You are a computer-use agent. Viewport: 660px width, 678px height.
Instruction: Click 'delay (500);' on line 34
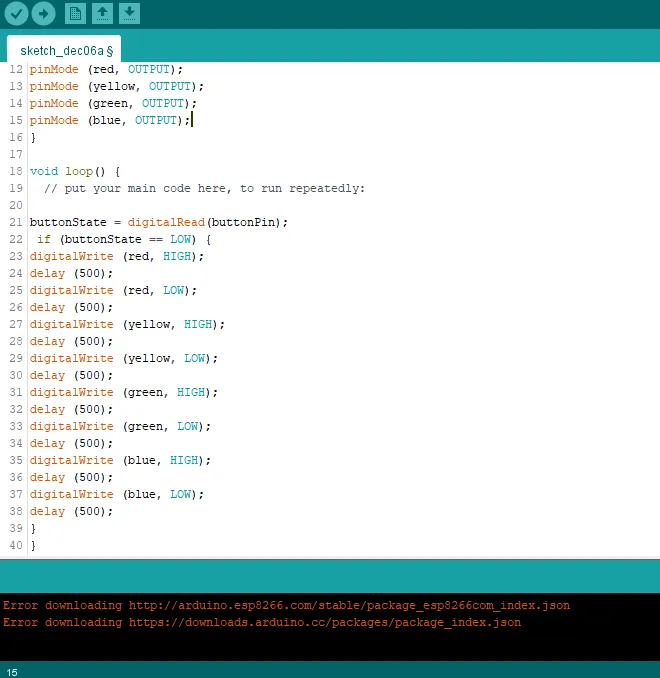pyautogui.click(x=71, y=444)
